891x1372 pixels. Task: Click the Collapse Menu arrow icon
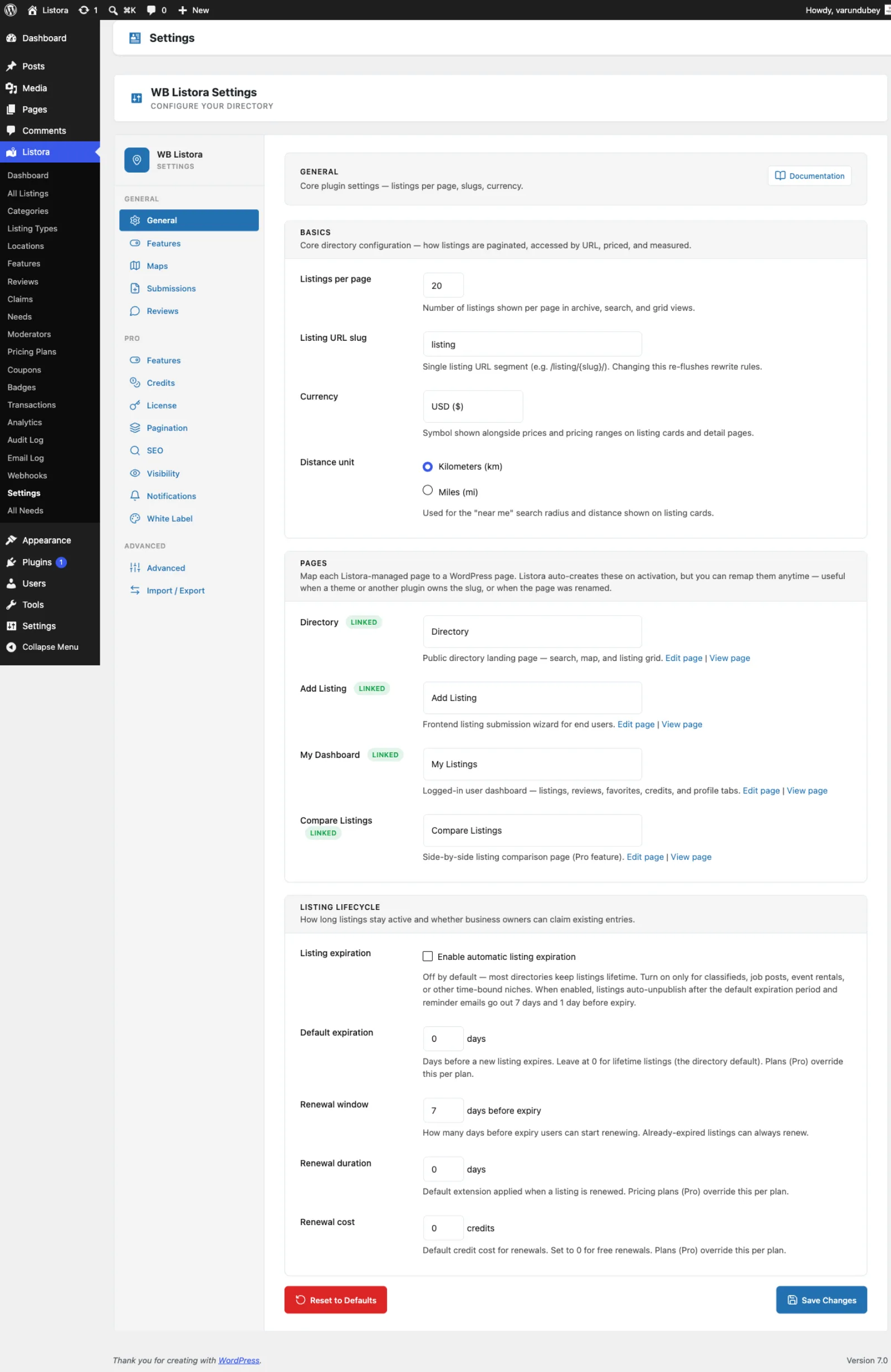pyautogui.click(x=11, y=647)
